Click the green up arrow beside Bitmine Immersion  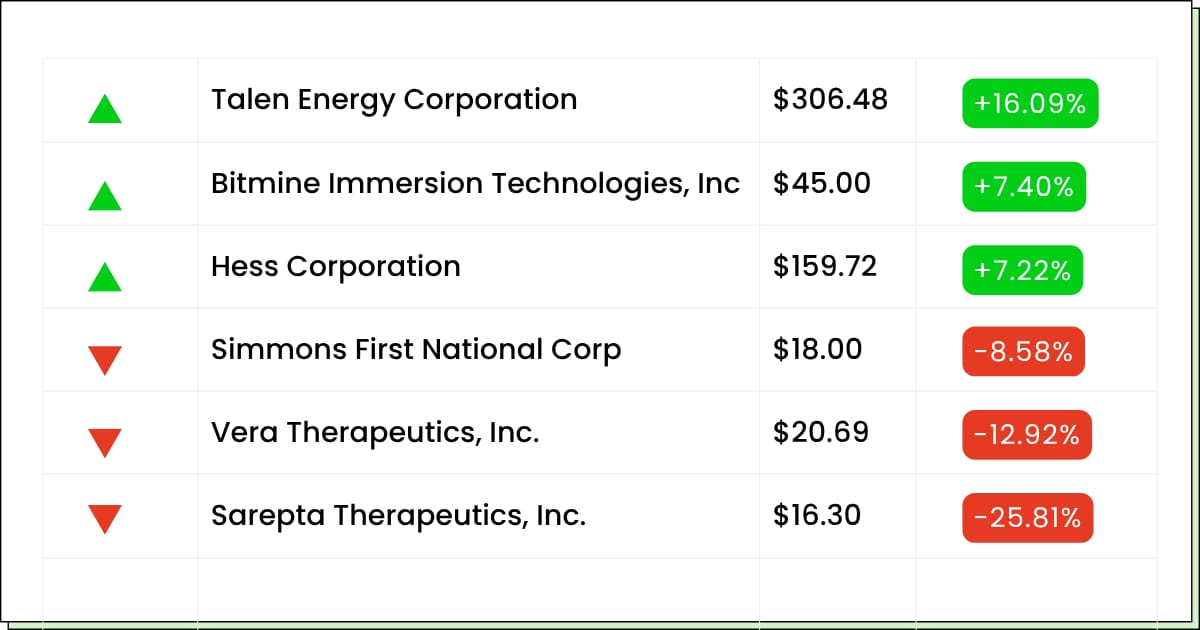104,195
